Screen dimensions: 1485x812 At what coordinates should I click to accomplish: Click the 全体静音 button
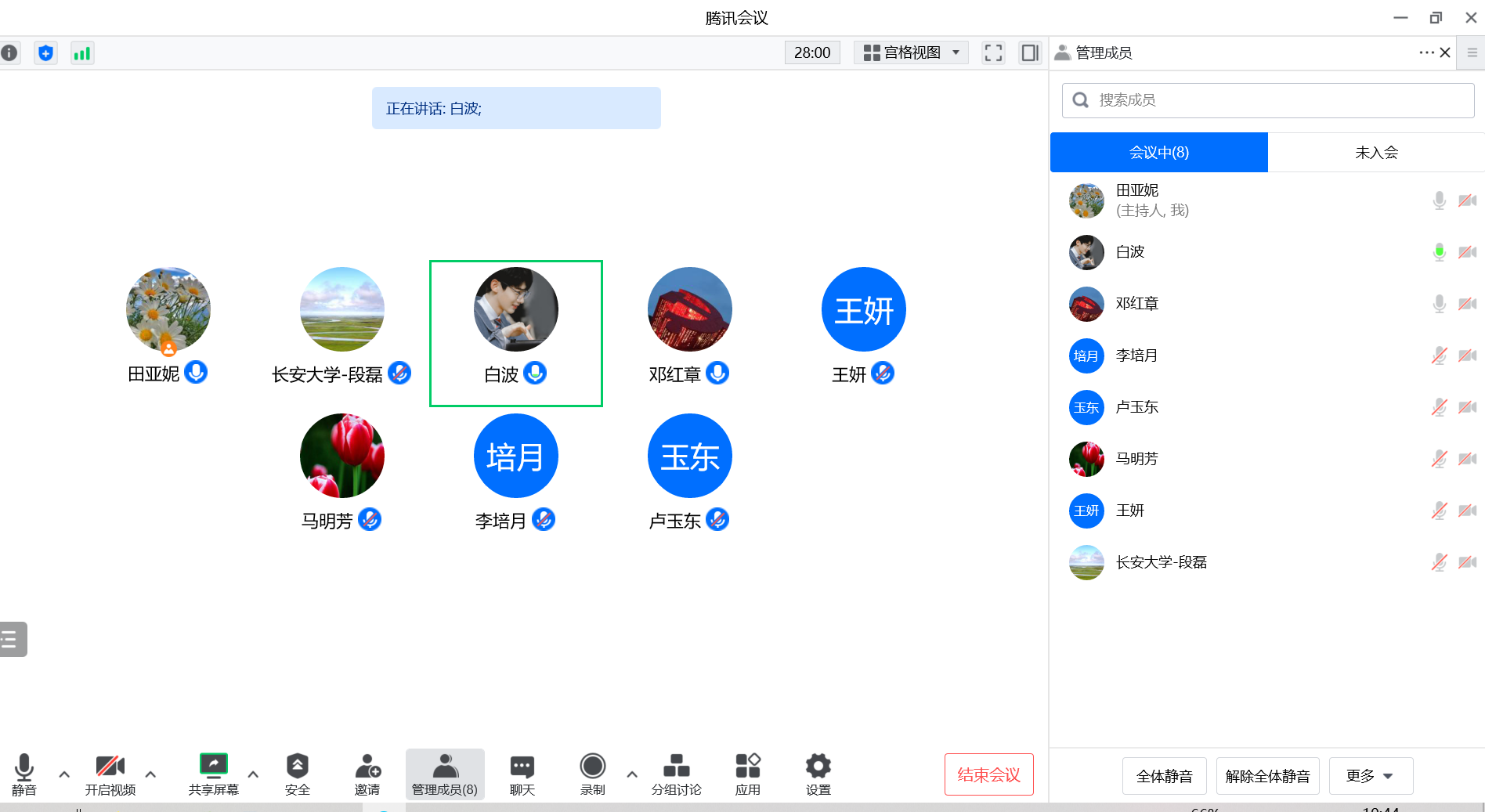[1164, 776]
